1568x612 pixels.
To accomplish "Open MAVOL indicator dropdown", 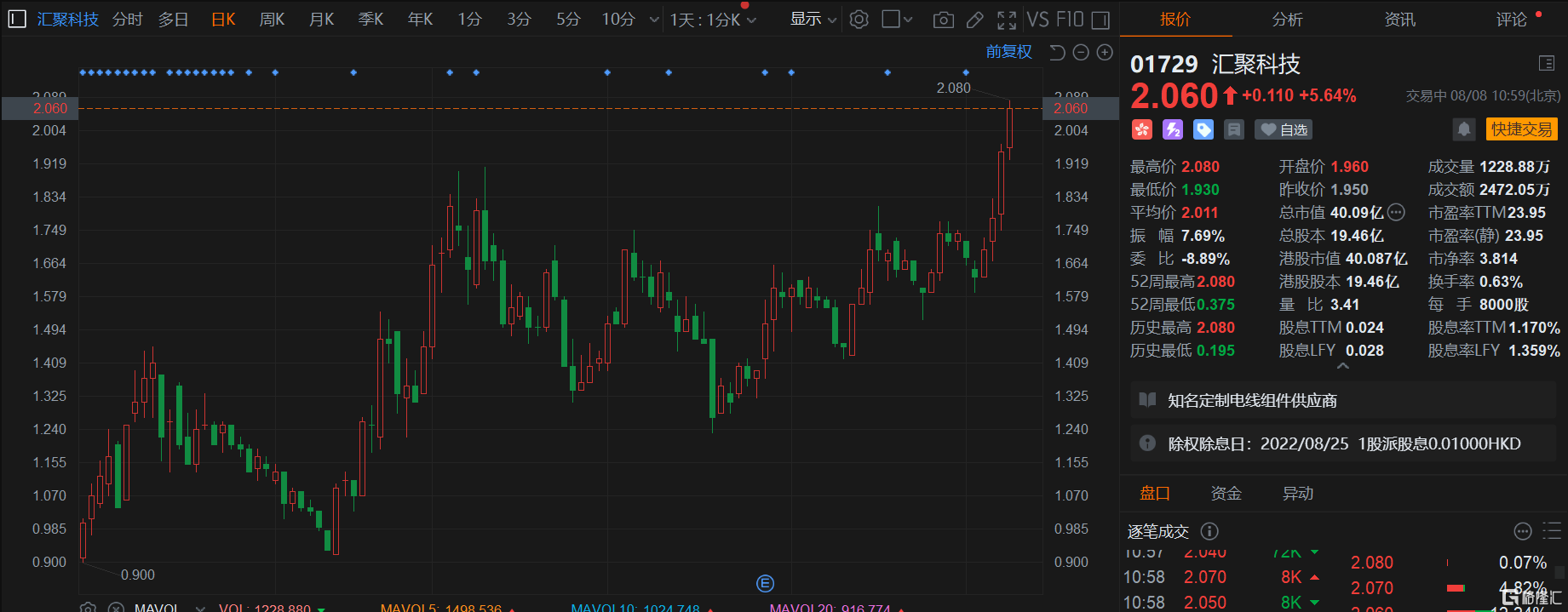I will click(x=201, y=608).
